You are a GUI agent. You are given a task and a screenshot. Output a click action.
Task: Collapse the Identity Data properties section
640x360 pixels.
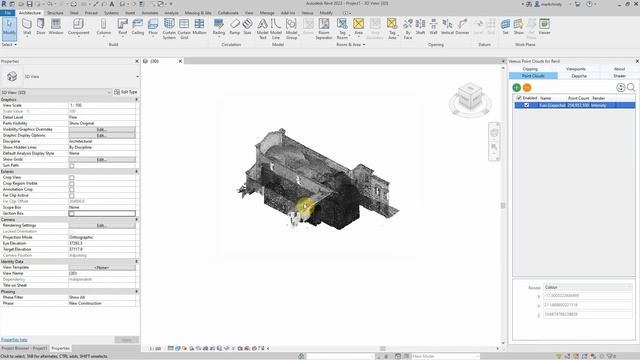coord(137,261)
